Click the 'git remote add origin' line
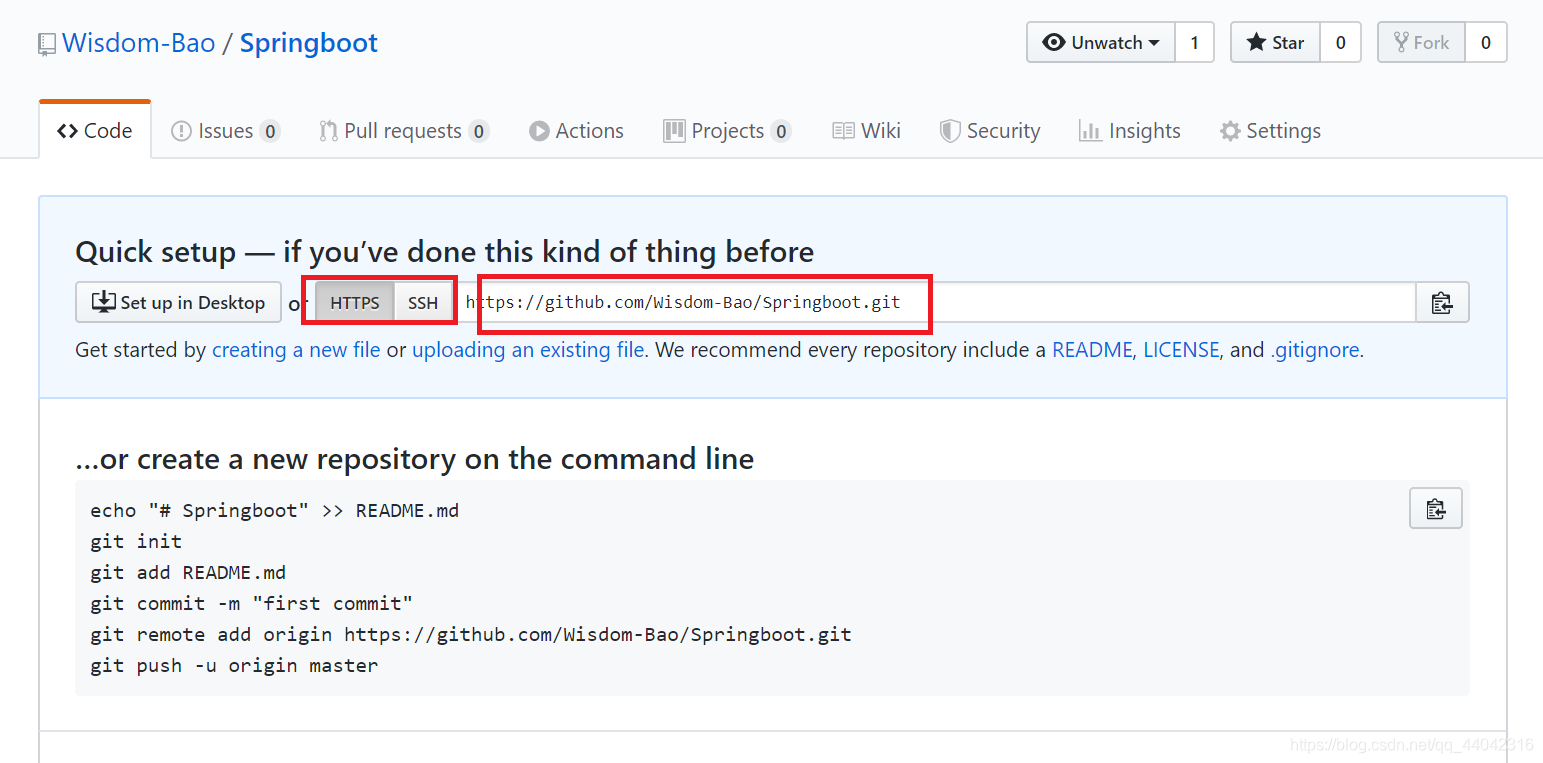The image size is (1543, 763). [471, 635]
